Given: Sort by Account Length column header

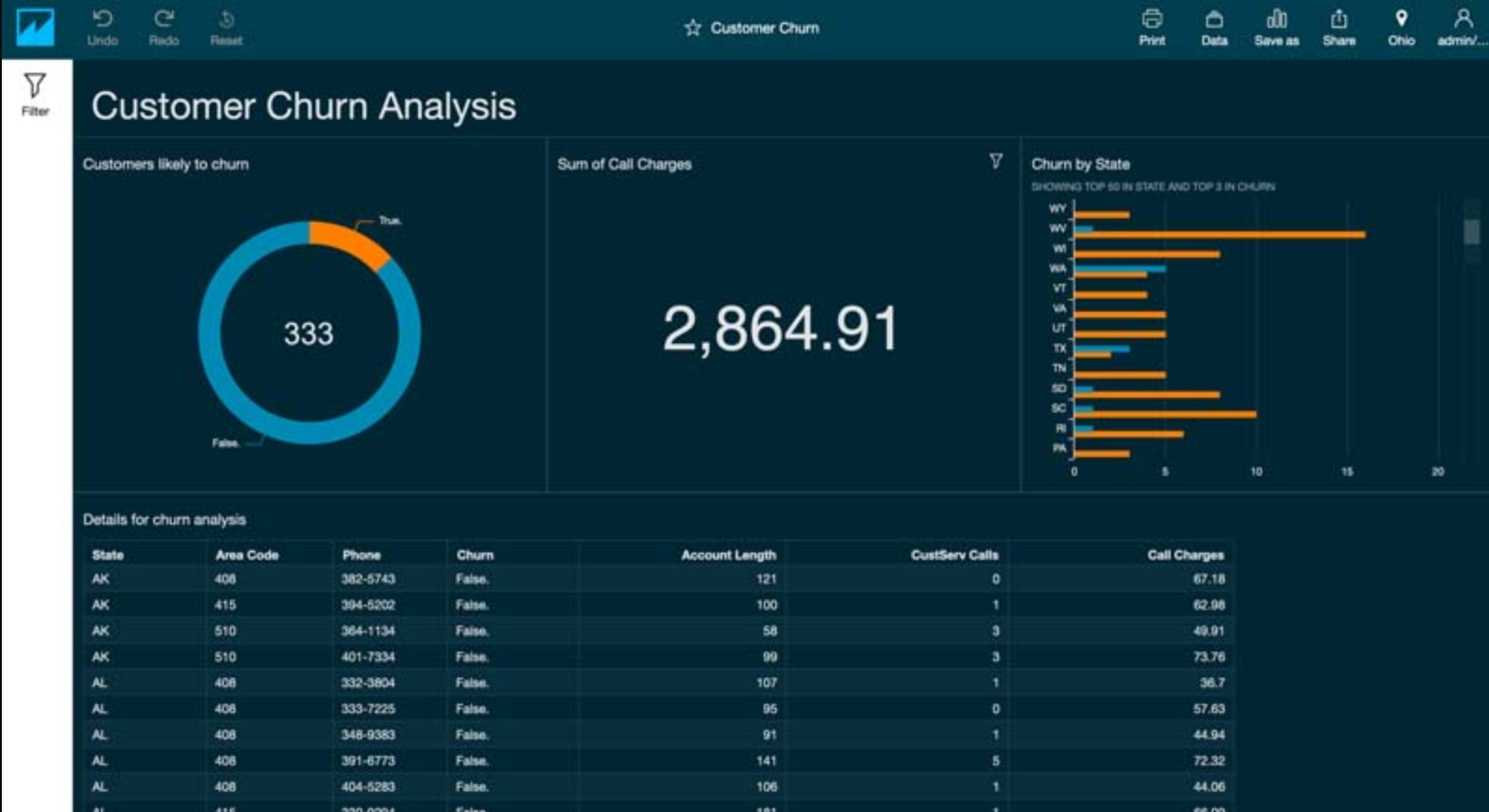Looking at the screenshot, I should (728, 554).
